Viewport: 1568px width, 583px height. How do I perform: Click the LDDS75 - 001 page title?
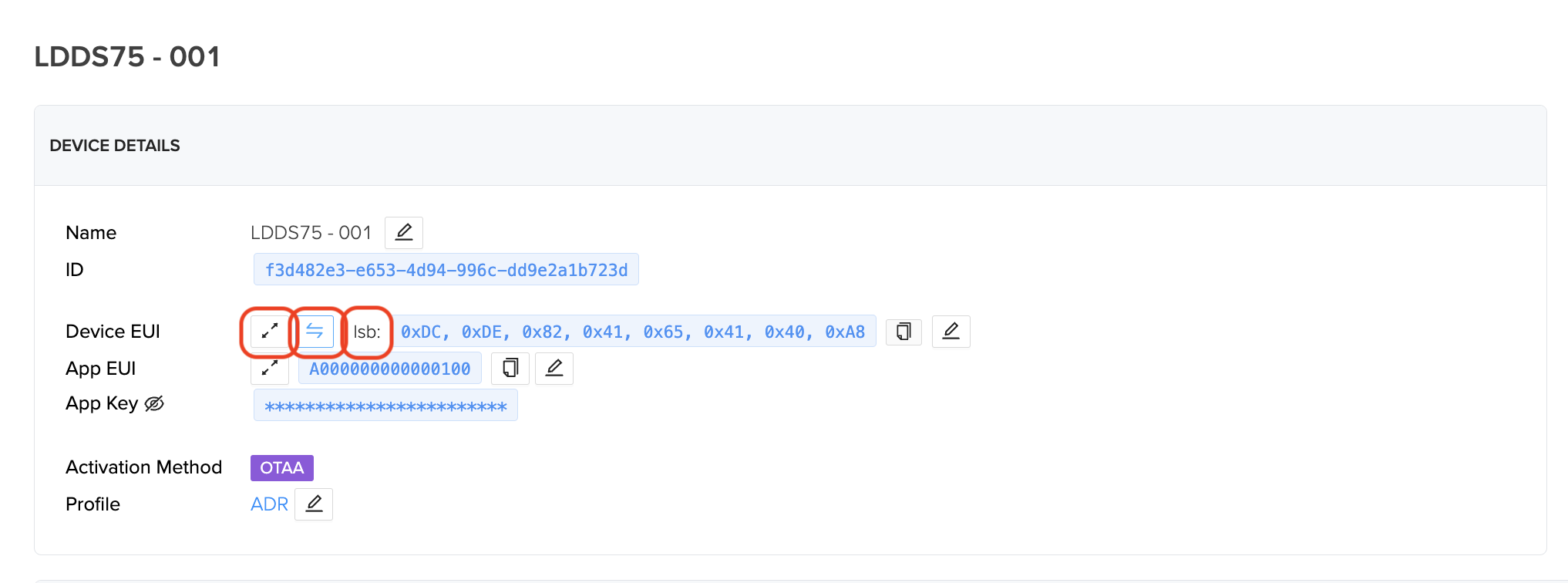(127, 57)
